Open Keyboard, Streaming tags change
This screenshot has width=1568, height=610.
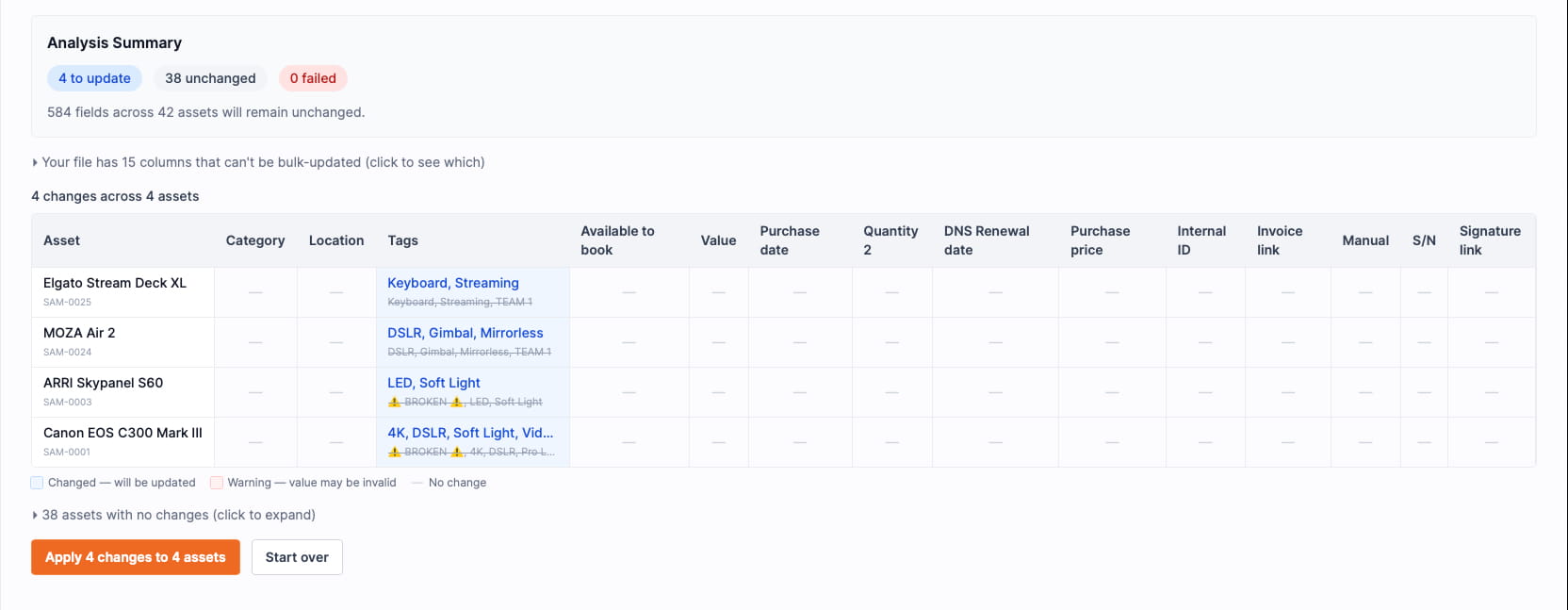(x=453, y=283)
